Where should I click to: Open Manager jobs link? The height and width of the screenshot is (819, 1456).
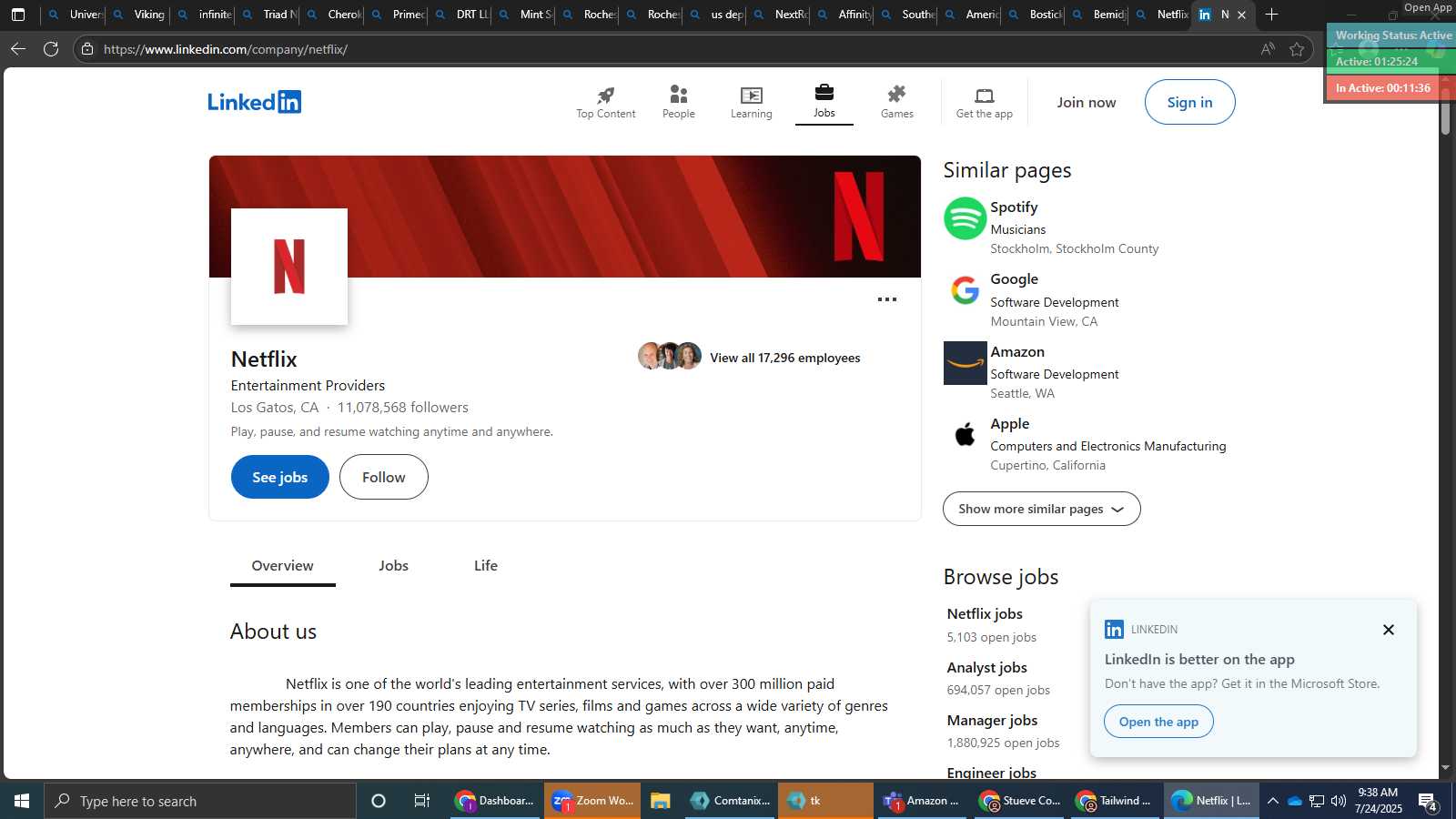pos(992,720)
